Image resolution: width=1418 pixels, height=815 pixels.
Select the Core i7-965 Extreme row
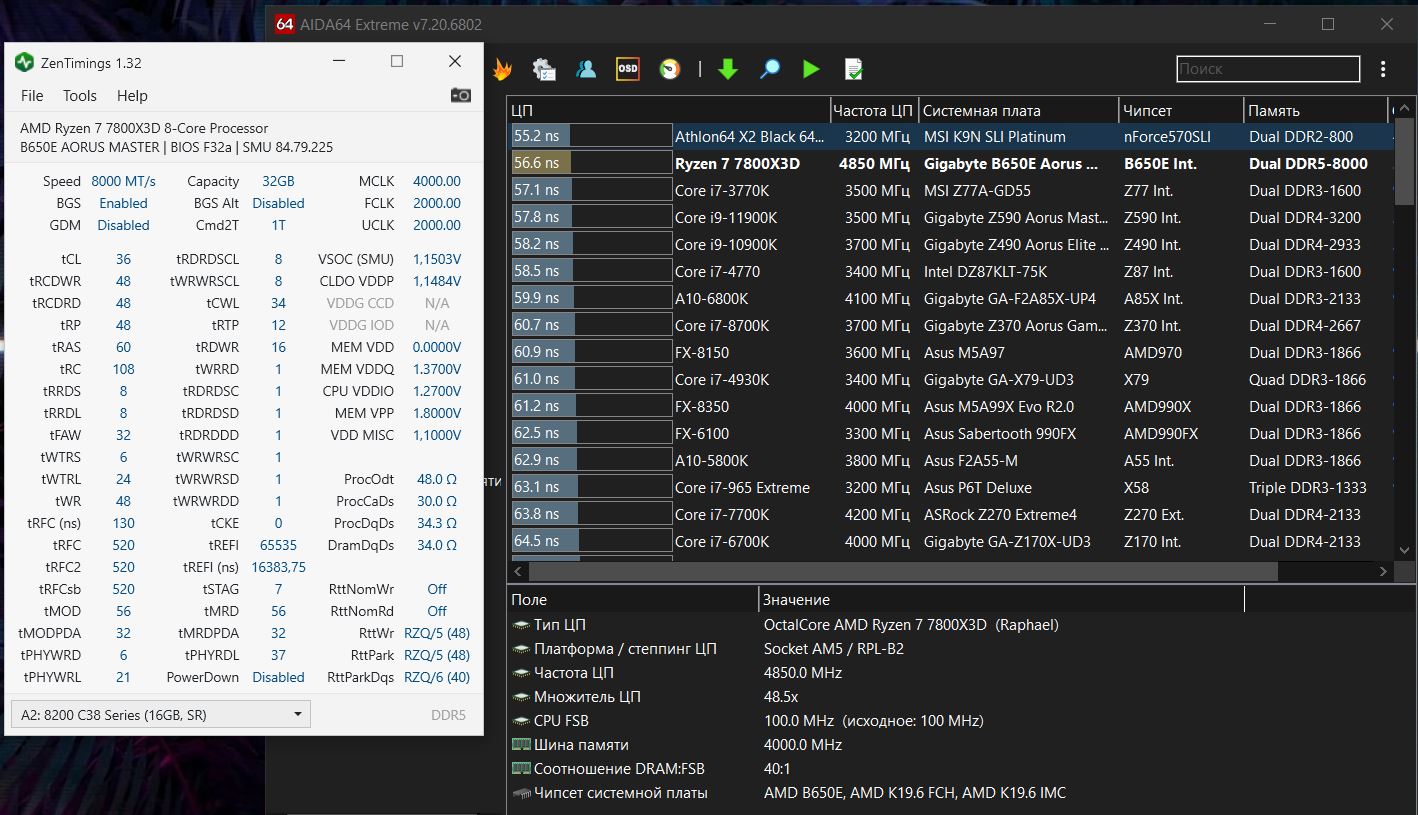950,488
